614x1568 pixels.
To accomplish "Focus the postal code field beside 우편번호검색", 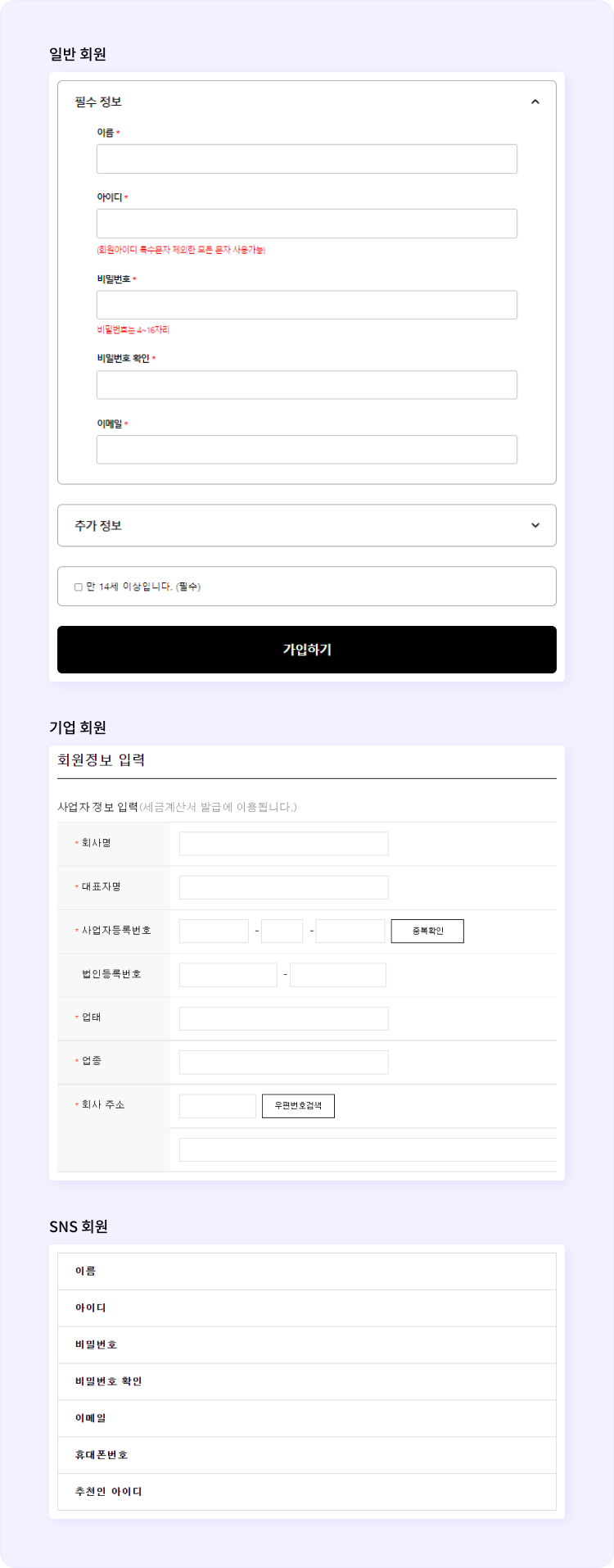I will tap(218, 1106).
